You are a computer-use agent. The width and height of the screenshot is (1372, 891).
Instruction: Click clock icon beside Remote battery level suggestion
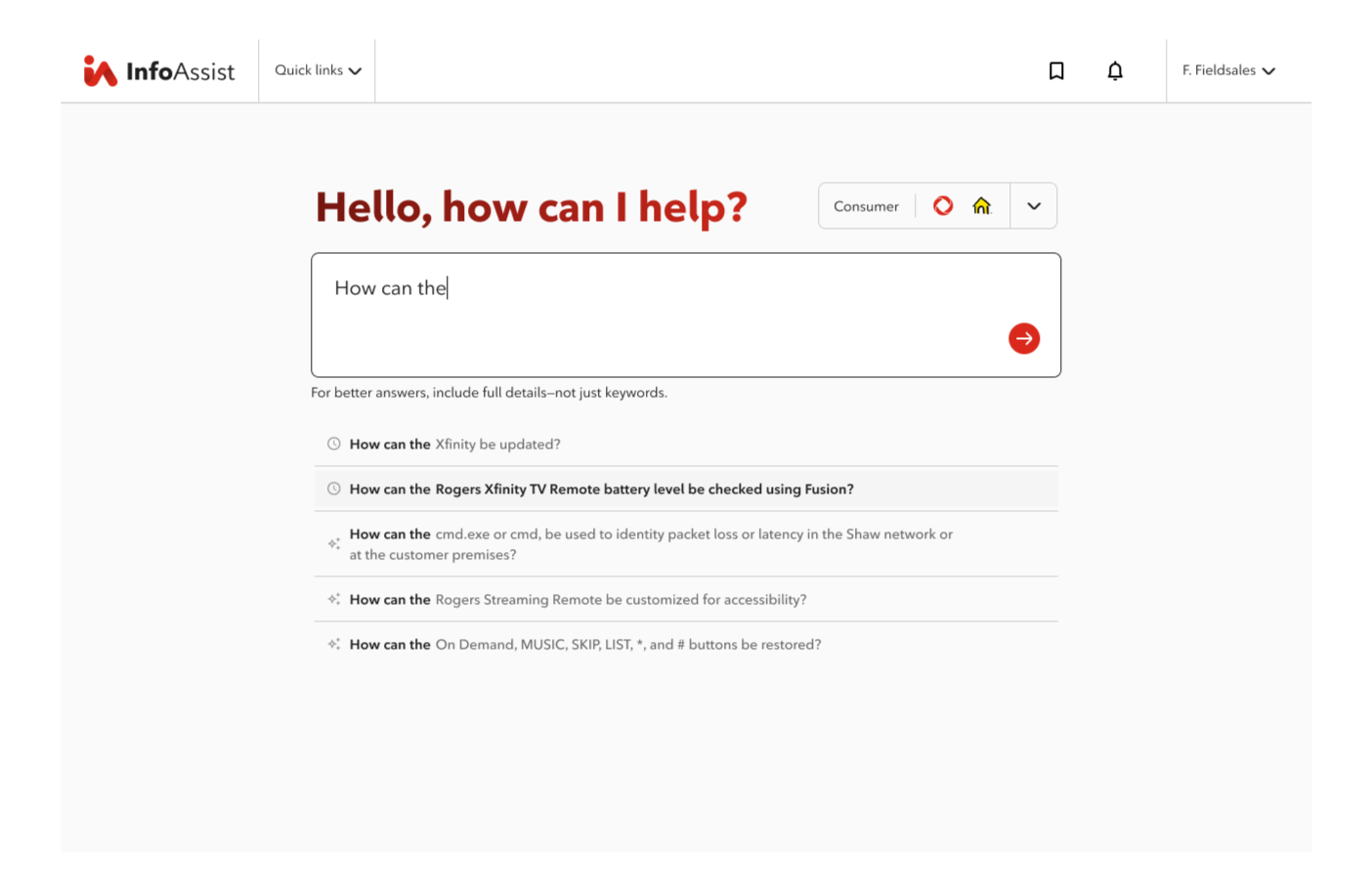coord(334,488)
